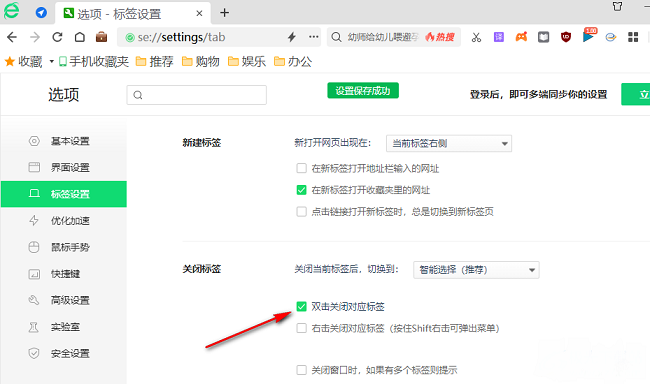The image size is (650, 384).
Task: Enable 关闭窗口时多个标签提示 checkbox
Action: [x=301, y=369]
